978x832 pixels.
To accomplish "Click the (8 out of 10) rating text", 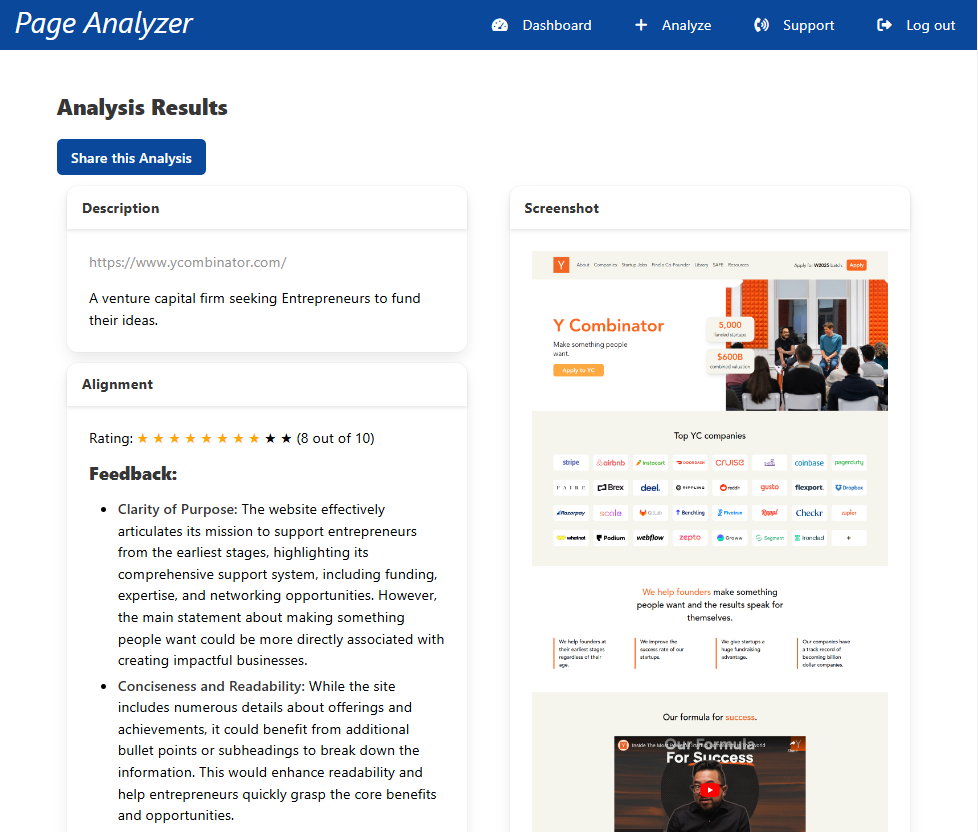I will [336, 438].
